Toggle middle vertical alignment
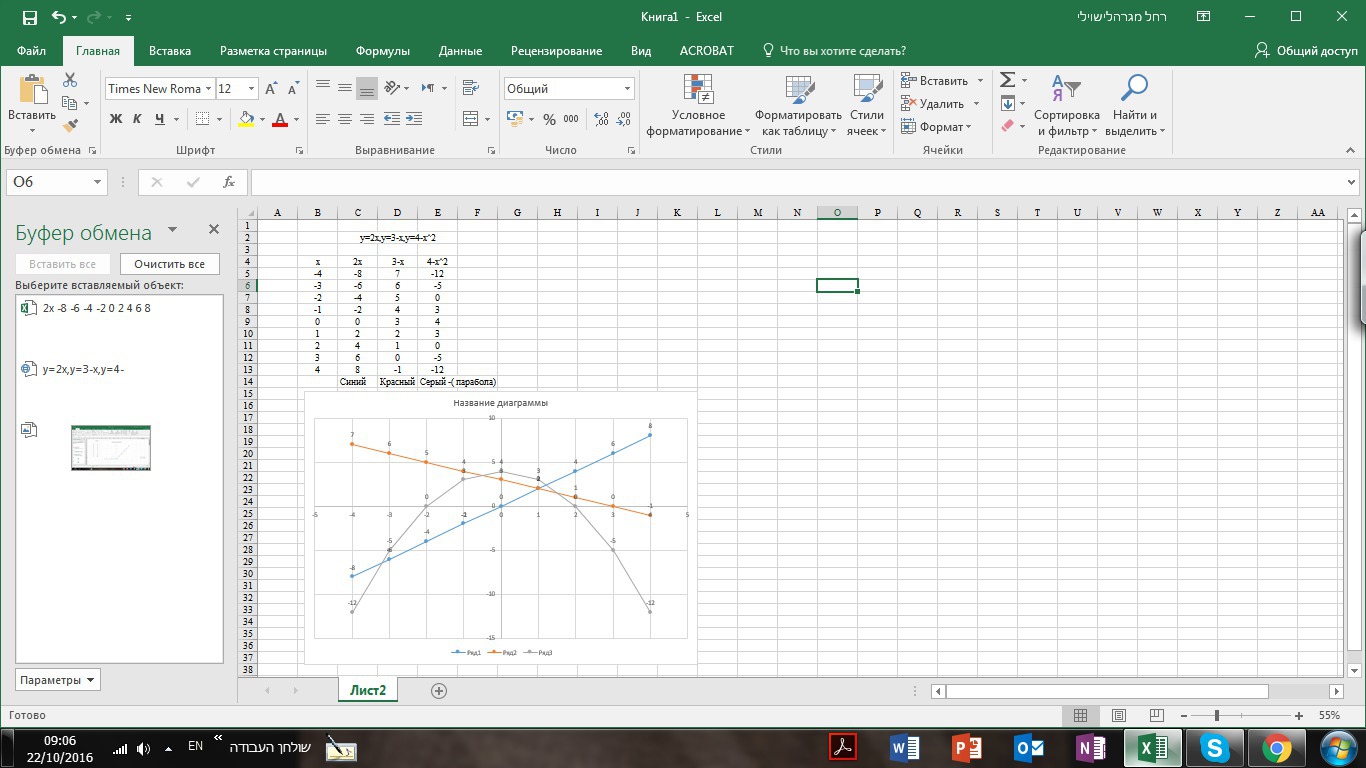This screenshot has width=1366, height=768. (345, 88)
